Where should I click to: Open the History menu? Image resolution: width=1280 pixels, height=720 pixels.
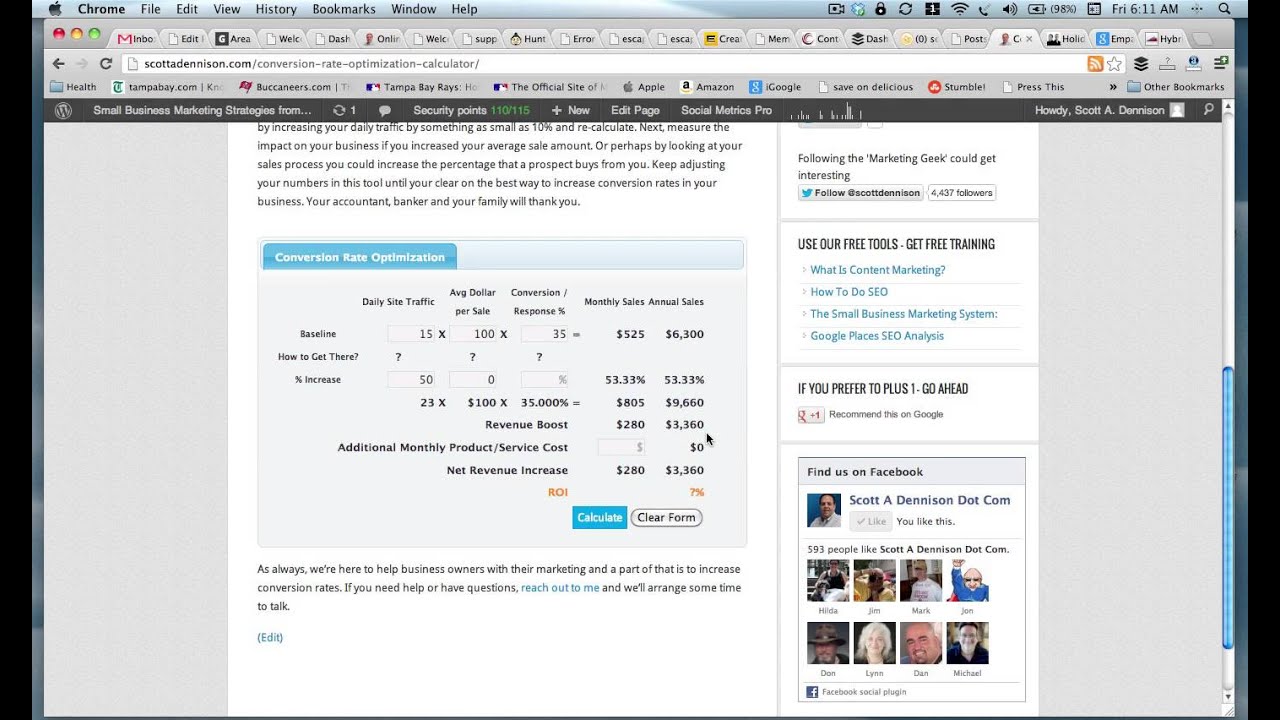(276, 9)
